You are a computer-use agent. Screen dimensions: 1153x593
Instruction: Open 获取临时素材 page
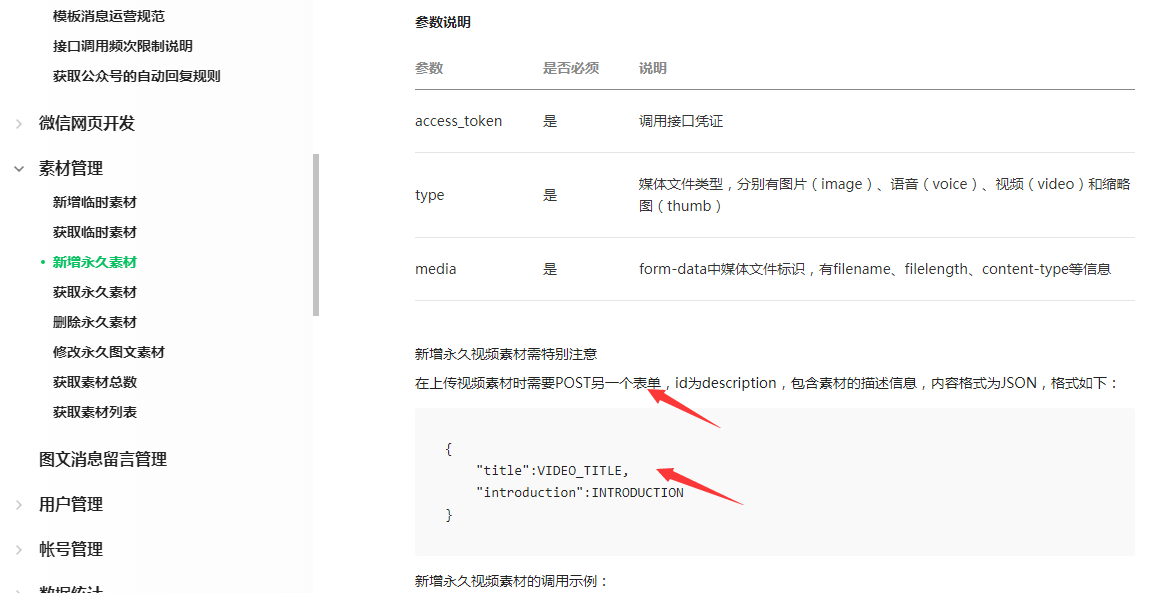tap(95, 232)
